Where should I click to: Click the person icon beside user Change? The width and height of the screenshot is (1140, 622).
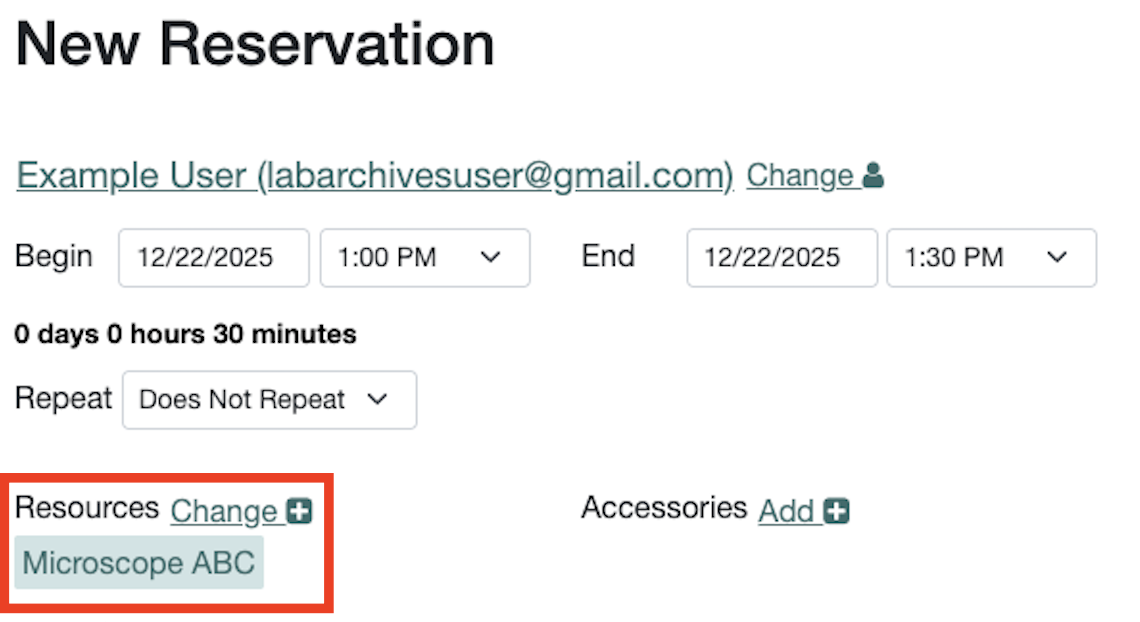point(873,176)
